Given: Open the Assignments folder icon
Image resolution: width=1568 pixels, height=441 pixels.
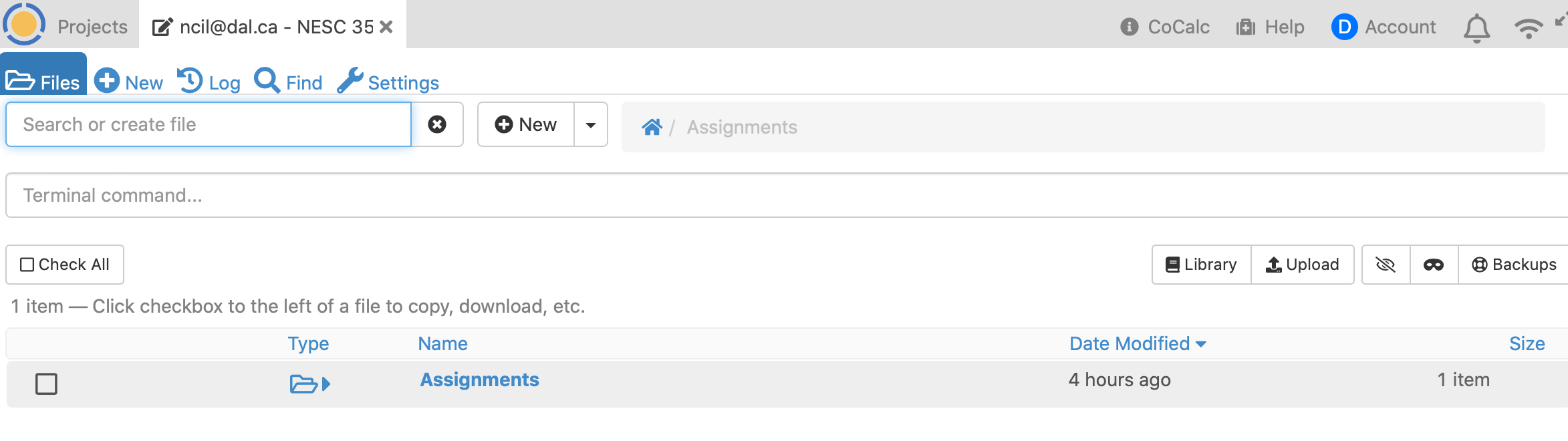Looking at the screenshot, I should click(x=303, y=384).
